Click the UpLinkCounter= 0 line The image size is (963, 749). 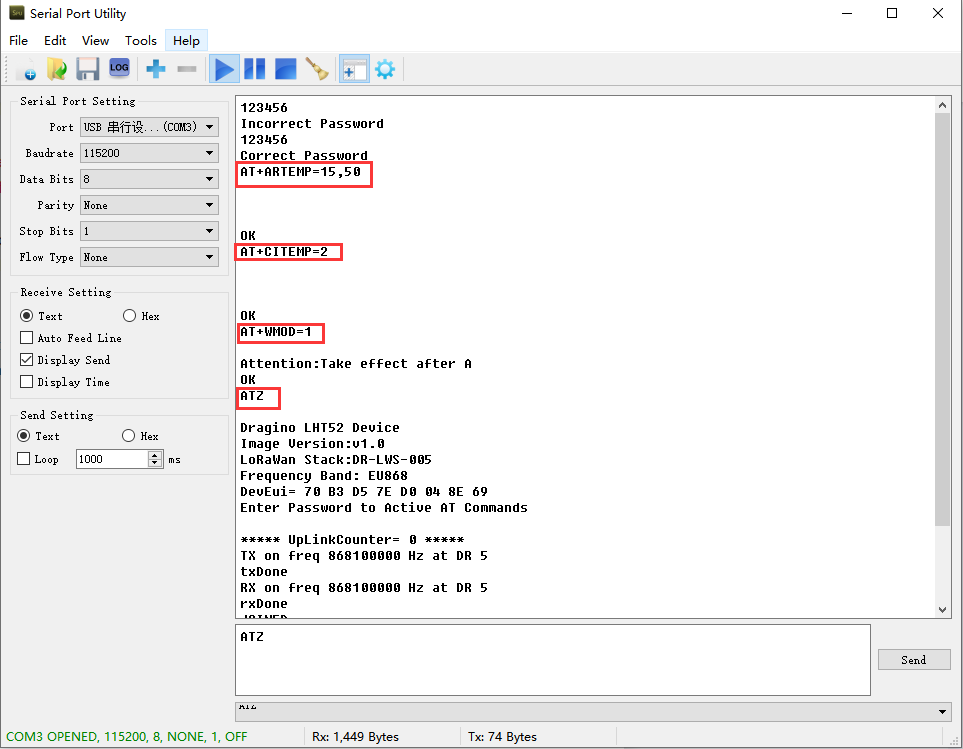[x=352, y=540]
